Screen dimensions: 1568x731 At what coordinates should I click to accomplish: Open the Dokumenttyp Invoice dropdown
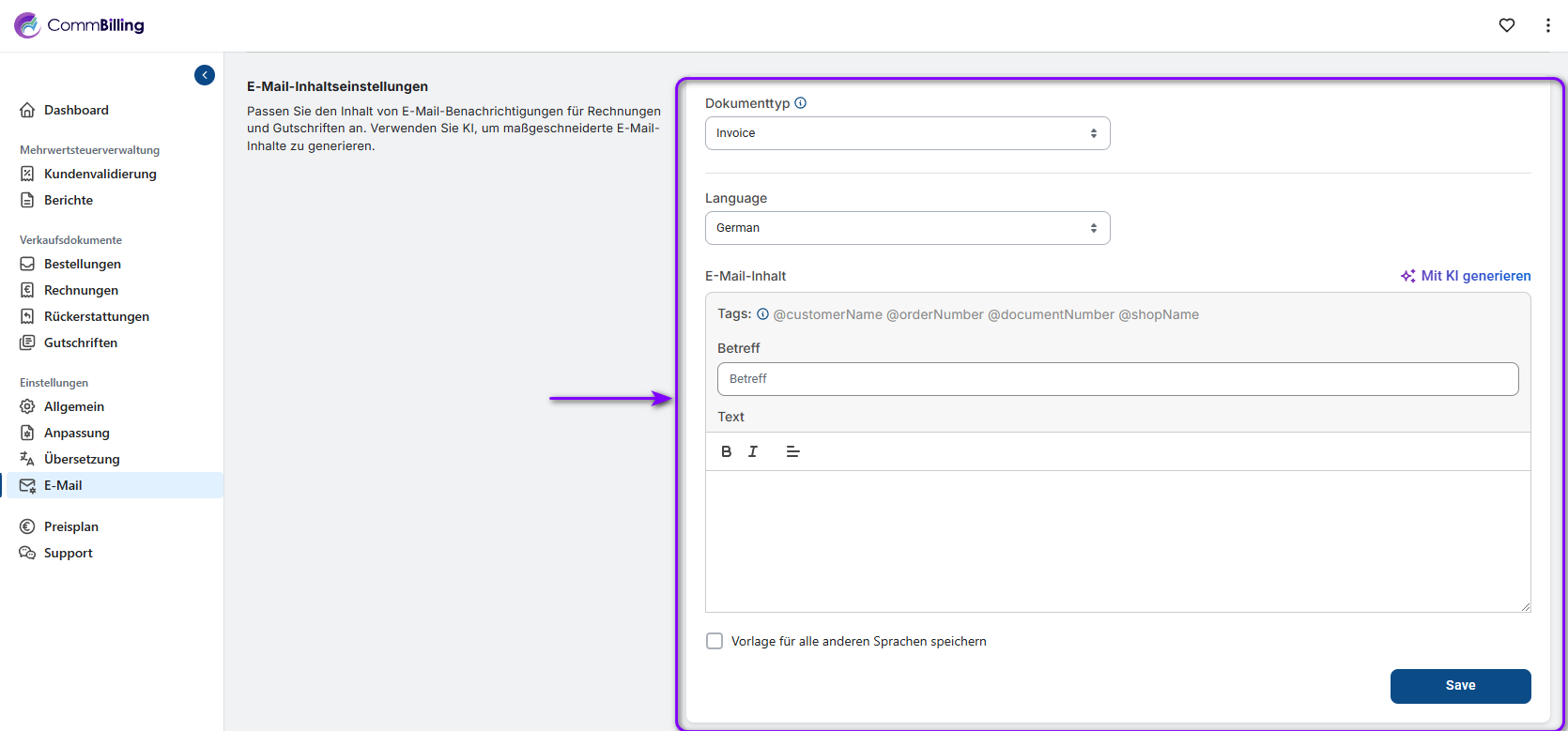[907, 133]
